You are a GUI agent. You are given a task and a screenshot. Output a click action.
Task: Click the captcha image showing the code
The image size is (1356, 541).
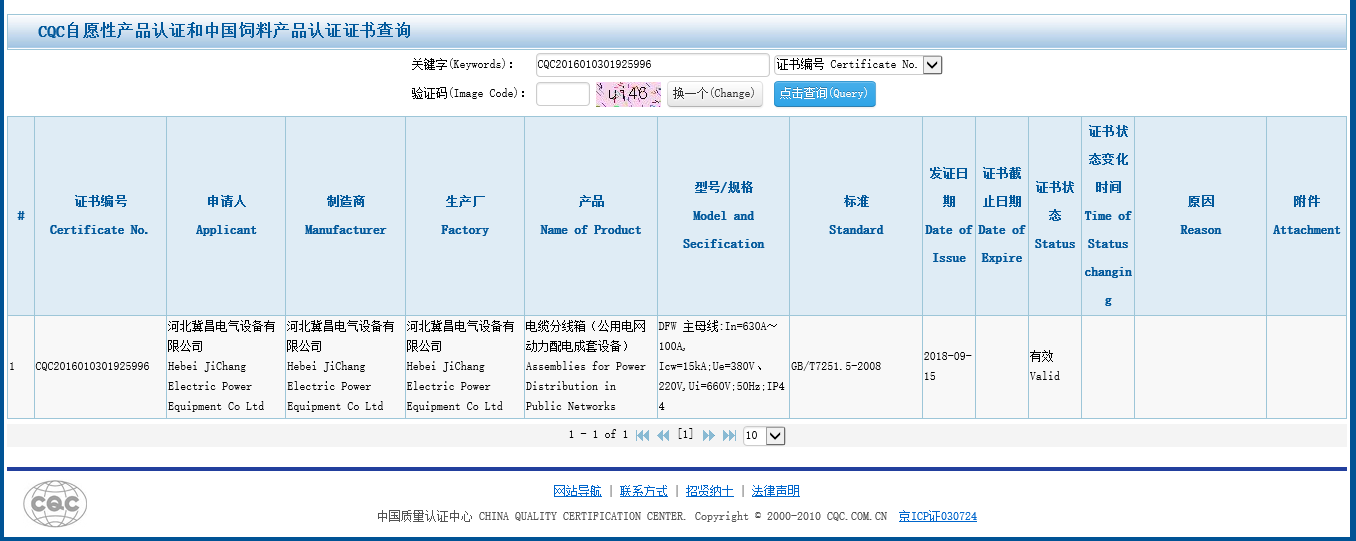(628, 94)
